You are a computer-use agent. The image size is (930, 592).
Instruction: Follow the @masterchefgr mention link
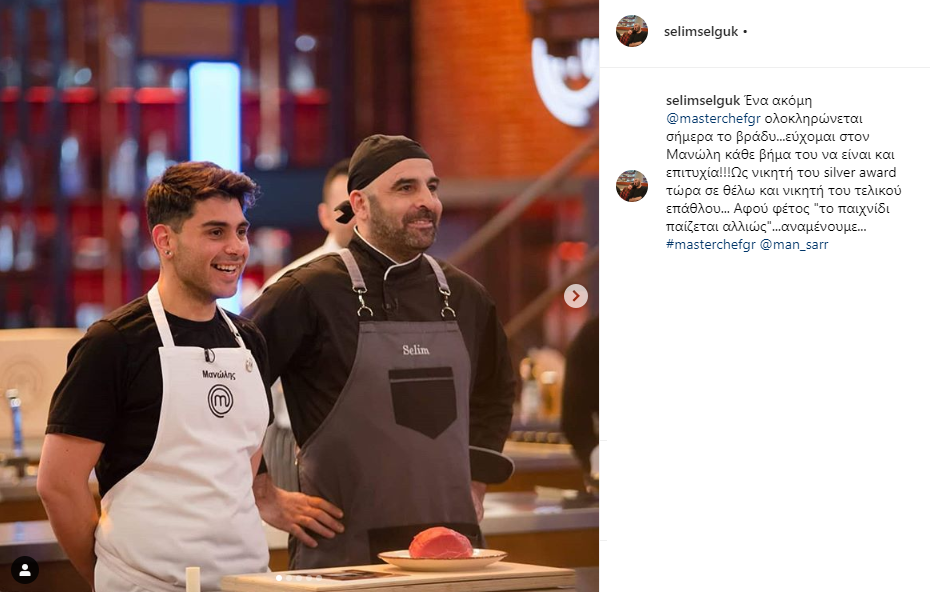point(713,118)
